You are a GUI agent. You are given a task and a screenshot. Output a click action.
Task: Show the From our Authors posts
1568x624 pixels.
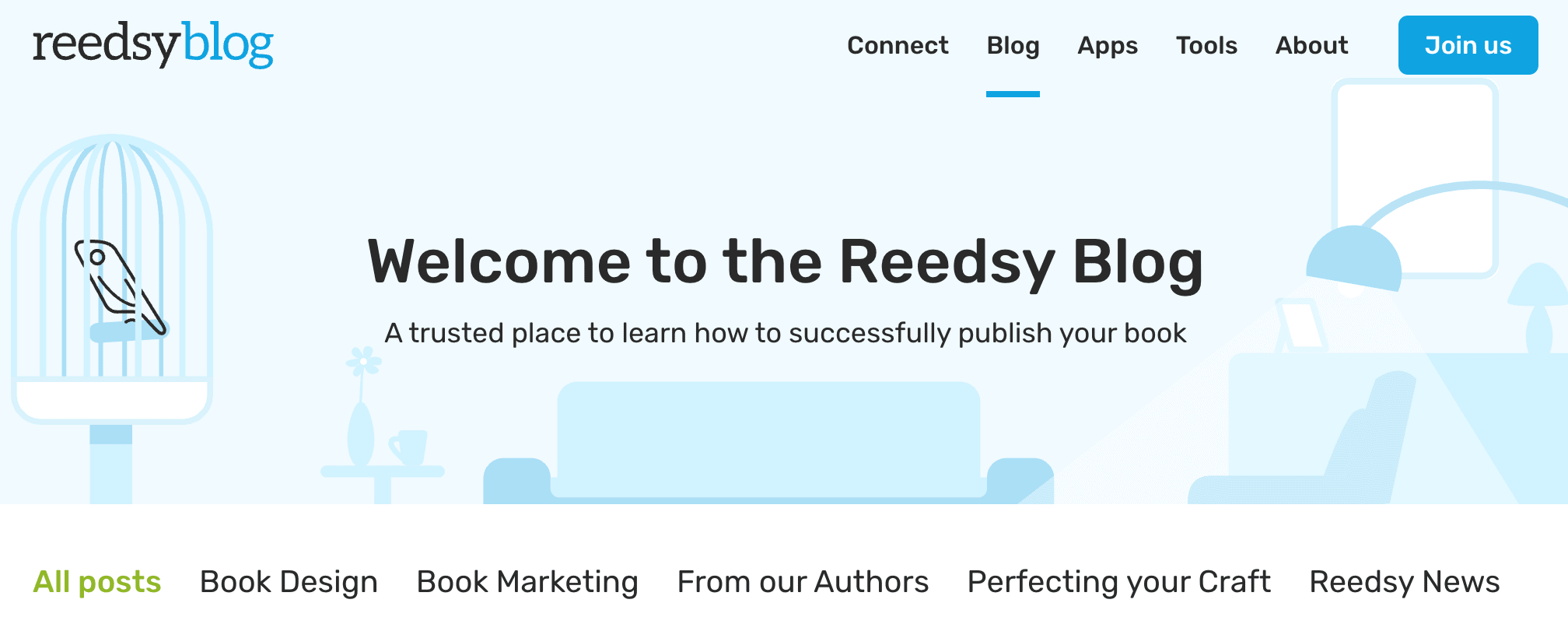(x=803, y=581)
